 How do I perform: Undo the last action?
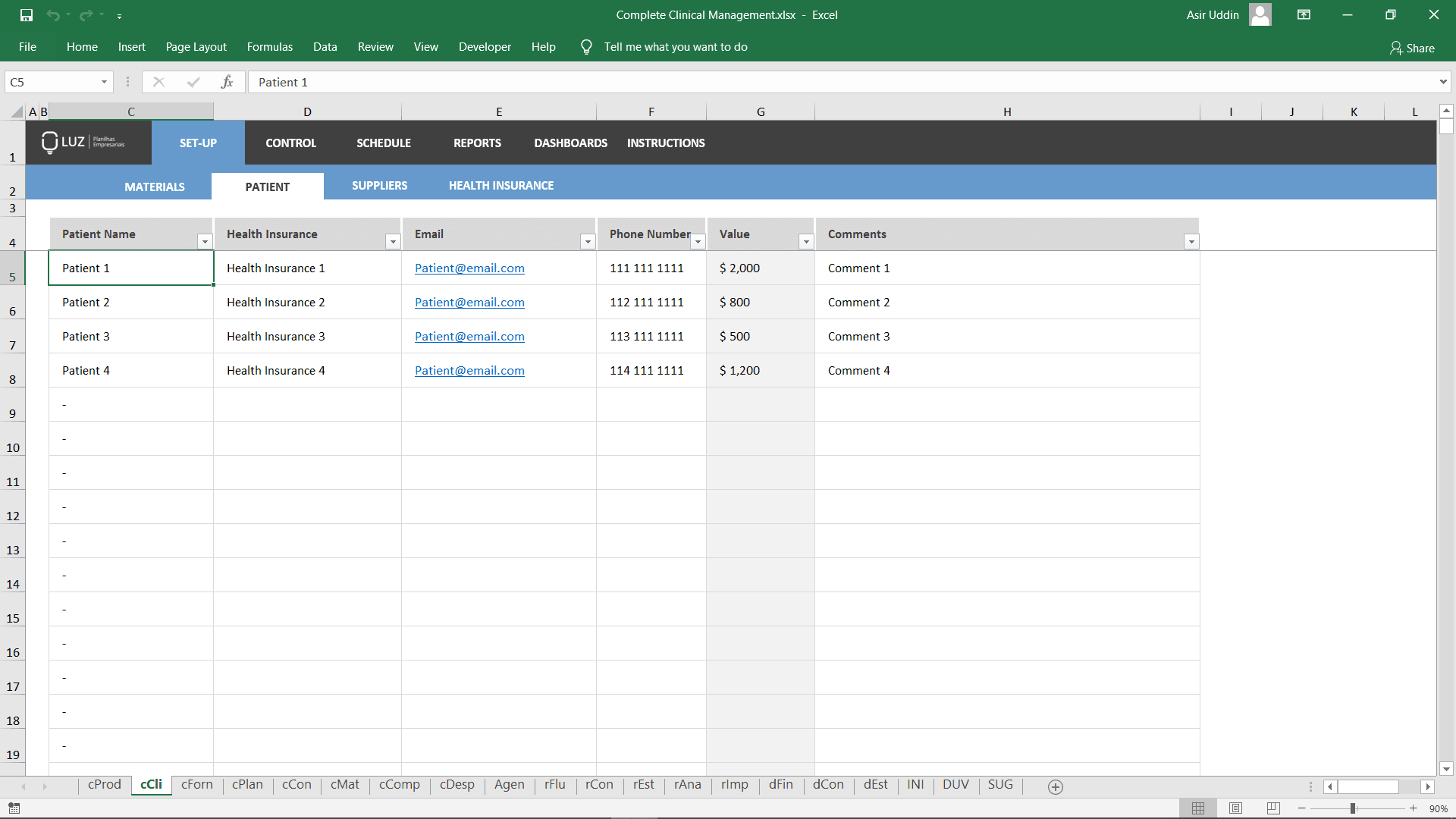(x=53, y=14)
